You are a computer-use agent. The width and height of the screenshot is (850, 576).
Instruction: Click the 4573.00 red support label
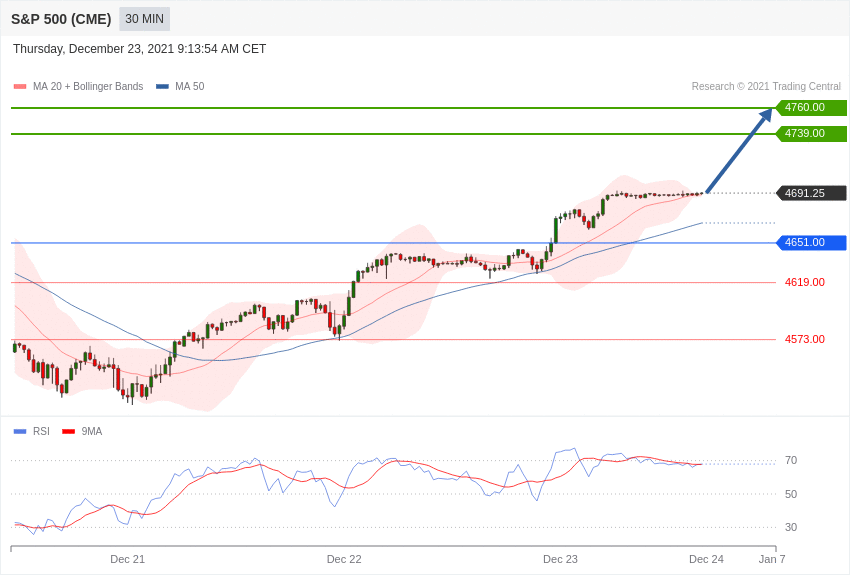click(804, 340)
